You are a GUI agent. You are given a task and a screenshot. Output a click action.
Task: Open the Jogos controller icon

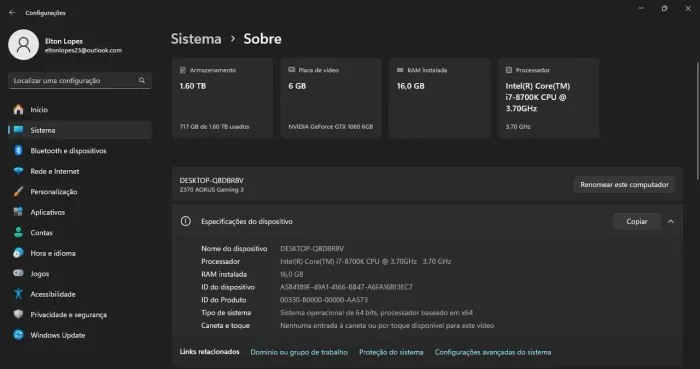pyautogui.click(x=18, y=273)
